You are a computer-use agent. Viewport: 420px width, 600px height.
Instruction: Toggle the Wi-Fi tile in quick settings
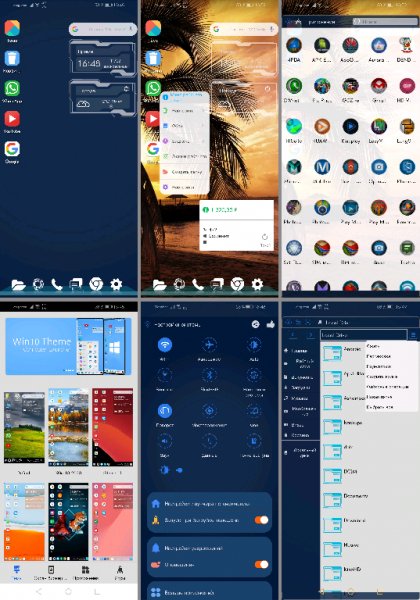(165, 345)
